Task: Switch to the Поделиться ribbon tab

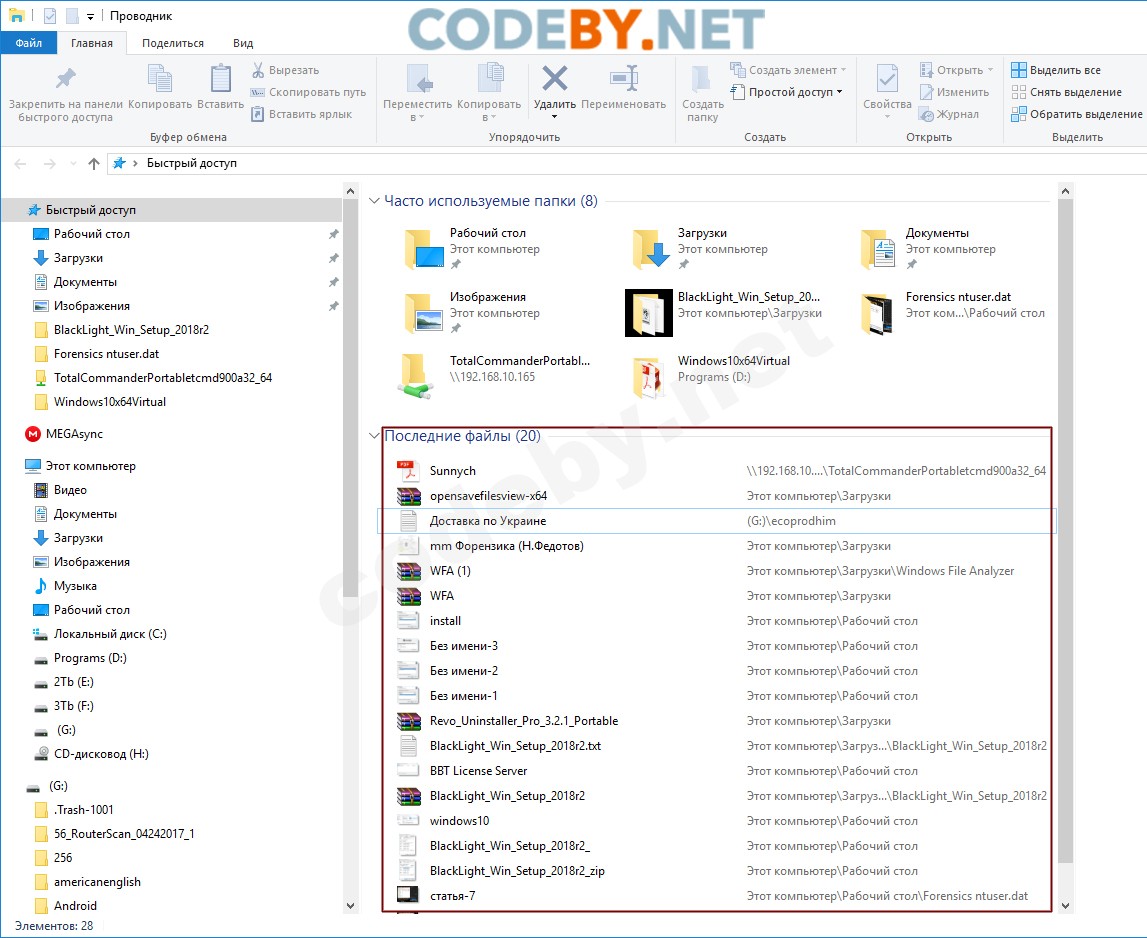Action: click(x=173, y=43)
